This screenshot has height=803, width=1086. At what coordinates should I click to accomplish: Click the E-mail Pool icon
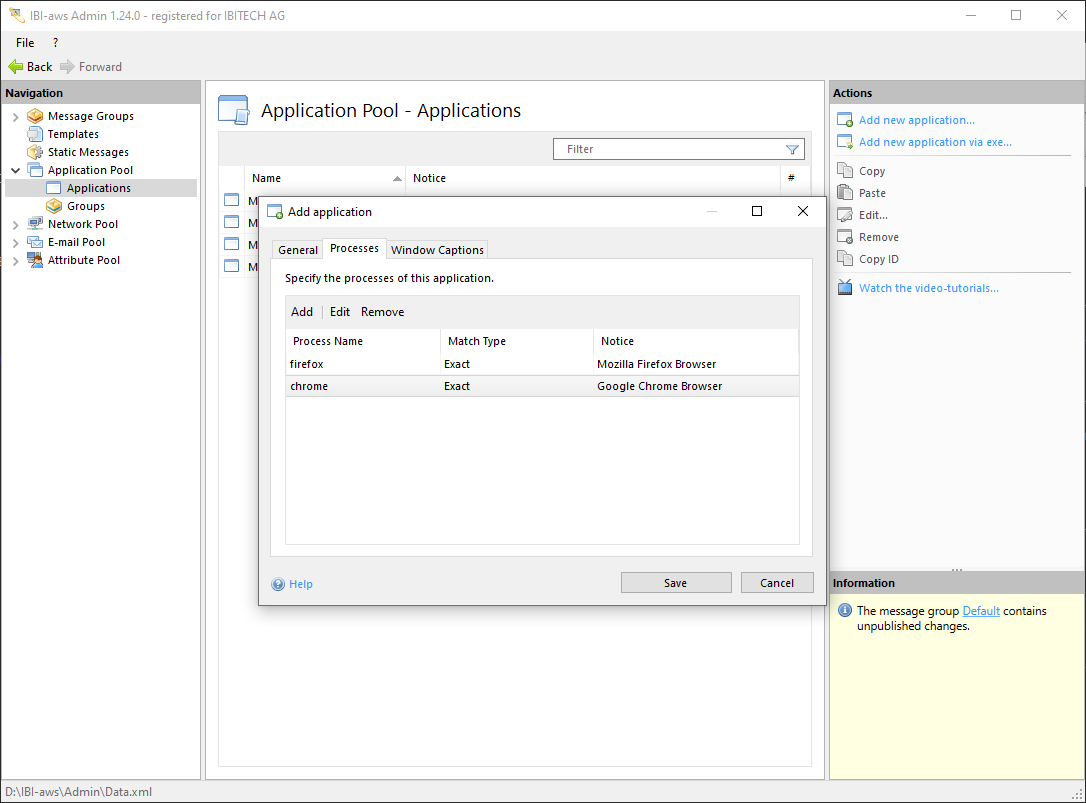(x=35, y=242)
